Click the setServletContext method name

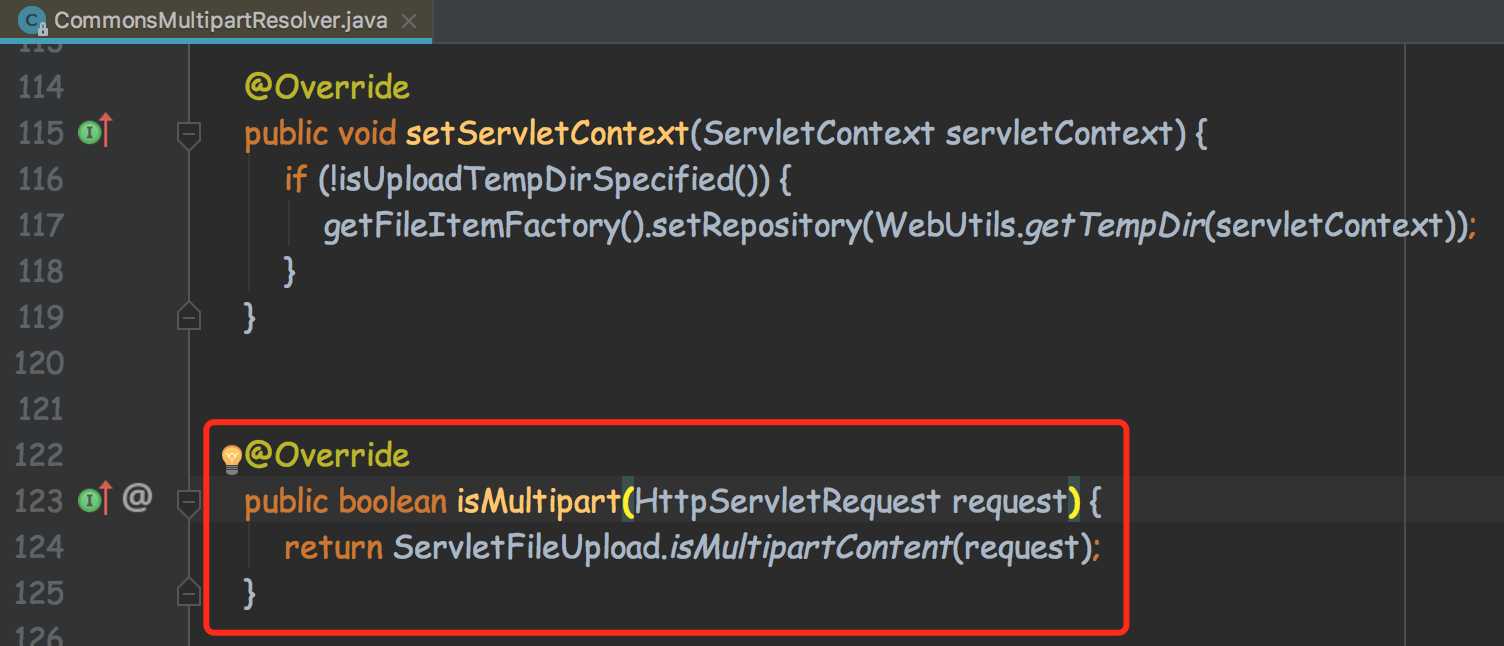click(547, 133)
